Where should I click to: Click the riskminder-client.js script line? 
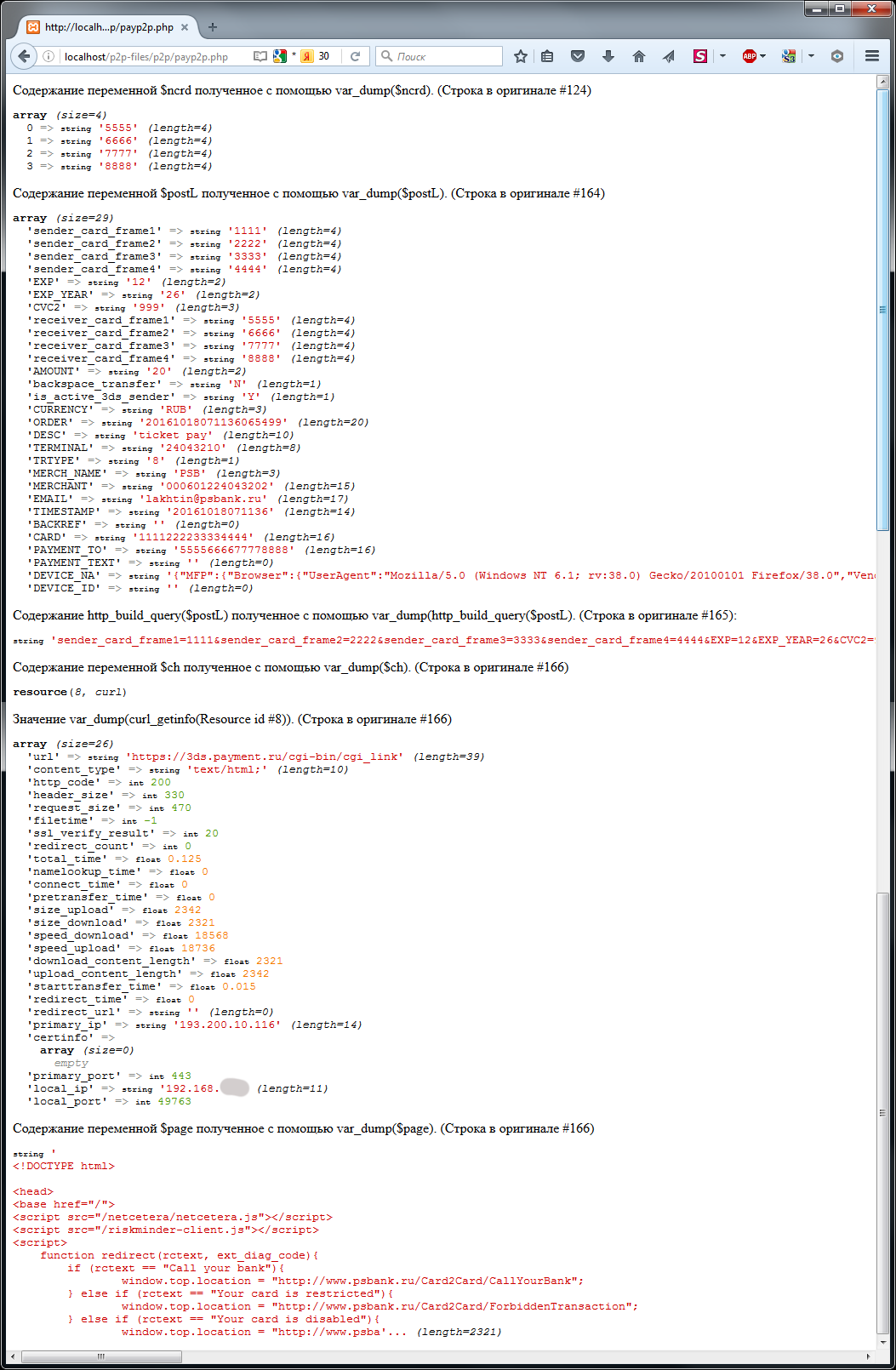tap(166, 1230)
